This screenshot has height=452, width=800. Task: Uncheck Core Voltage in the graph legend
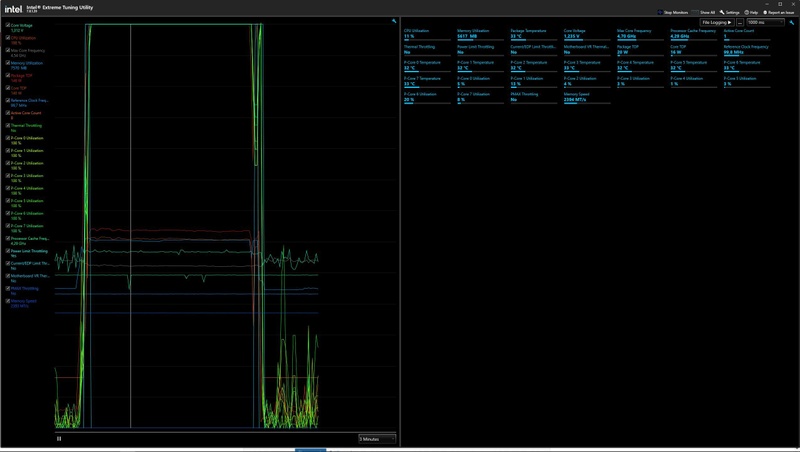(x=8, y=24)
